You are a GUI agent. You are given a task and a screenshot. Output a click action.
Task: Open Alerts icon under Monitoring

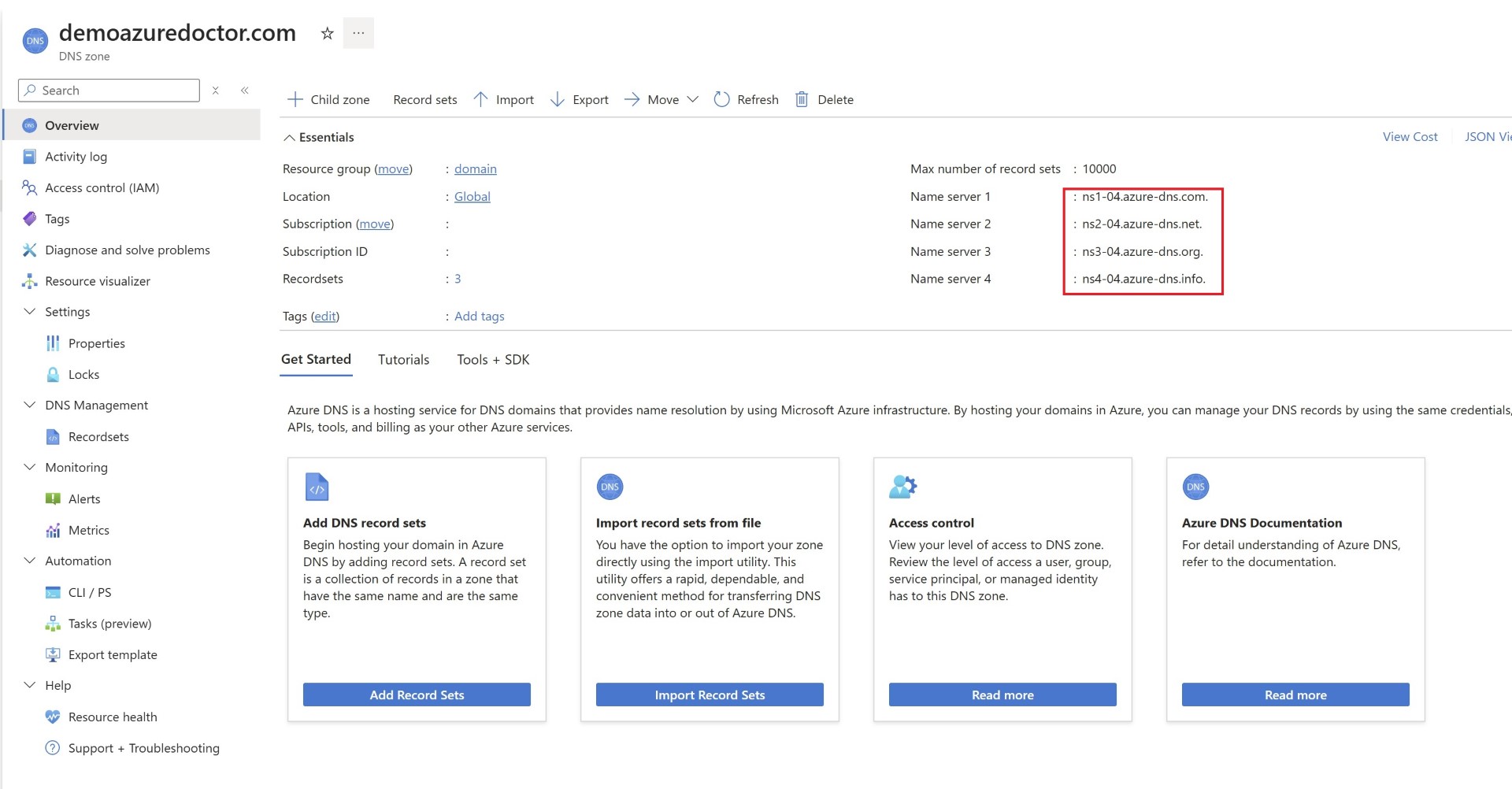[53, 499]
